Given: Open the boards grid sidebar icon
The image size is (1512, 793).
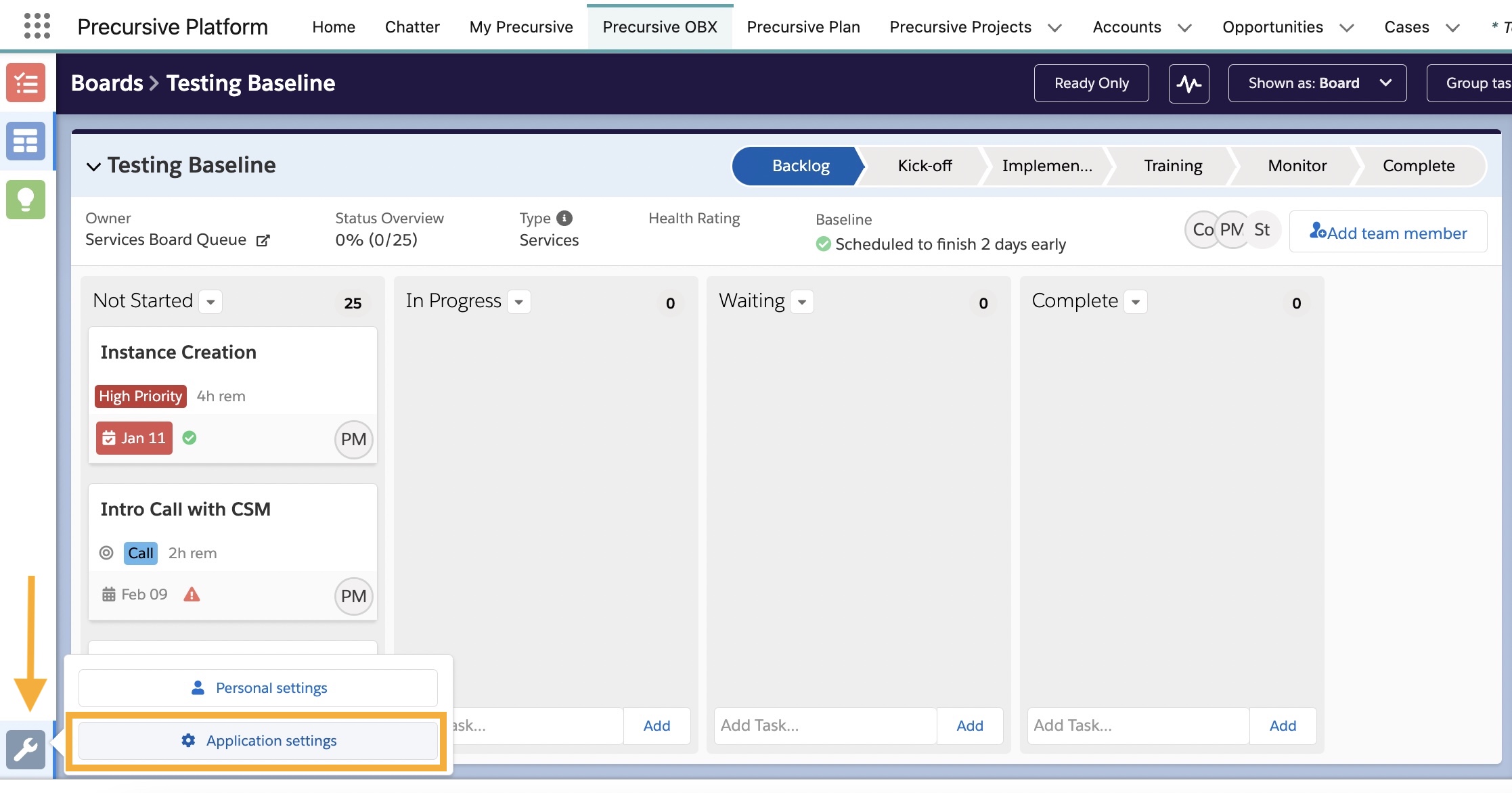Looking at the screenshot, I should click(26, 141).
